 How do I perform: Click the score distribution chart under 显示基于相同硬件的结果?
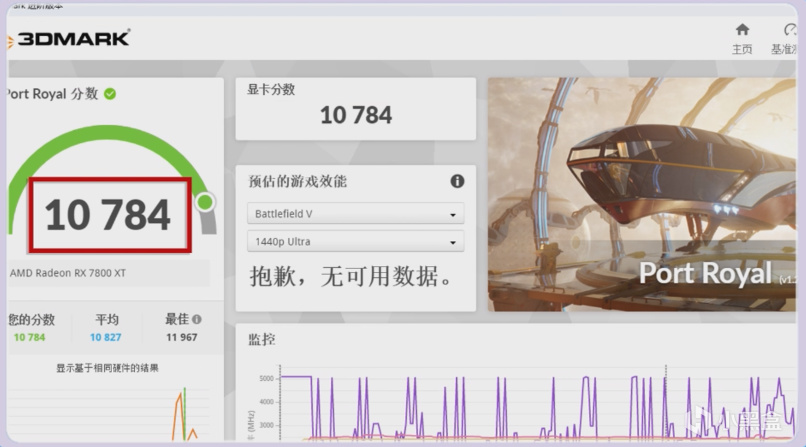tap(108, 414)
